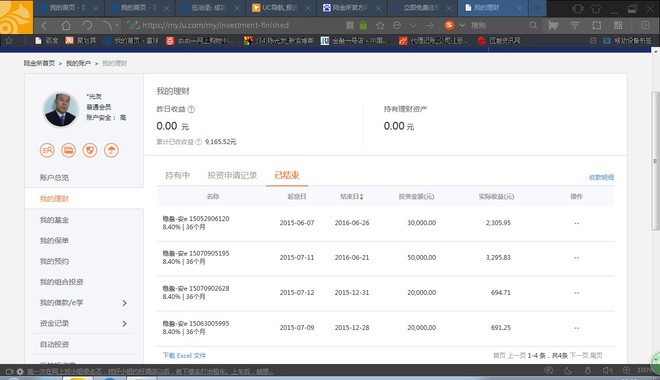Image resolution: width=660 pixels, height=380 pixels.
Task: Open product 稳盈-安e 15063005995
Action: pyautogui.click(x=196, y=323)
